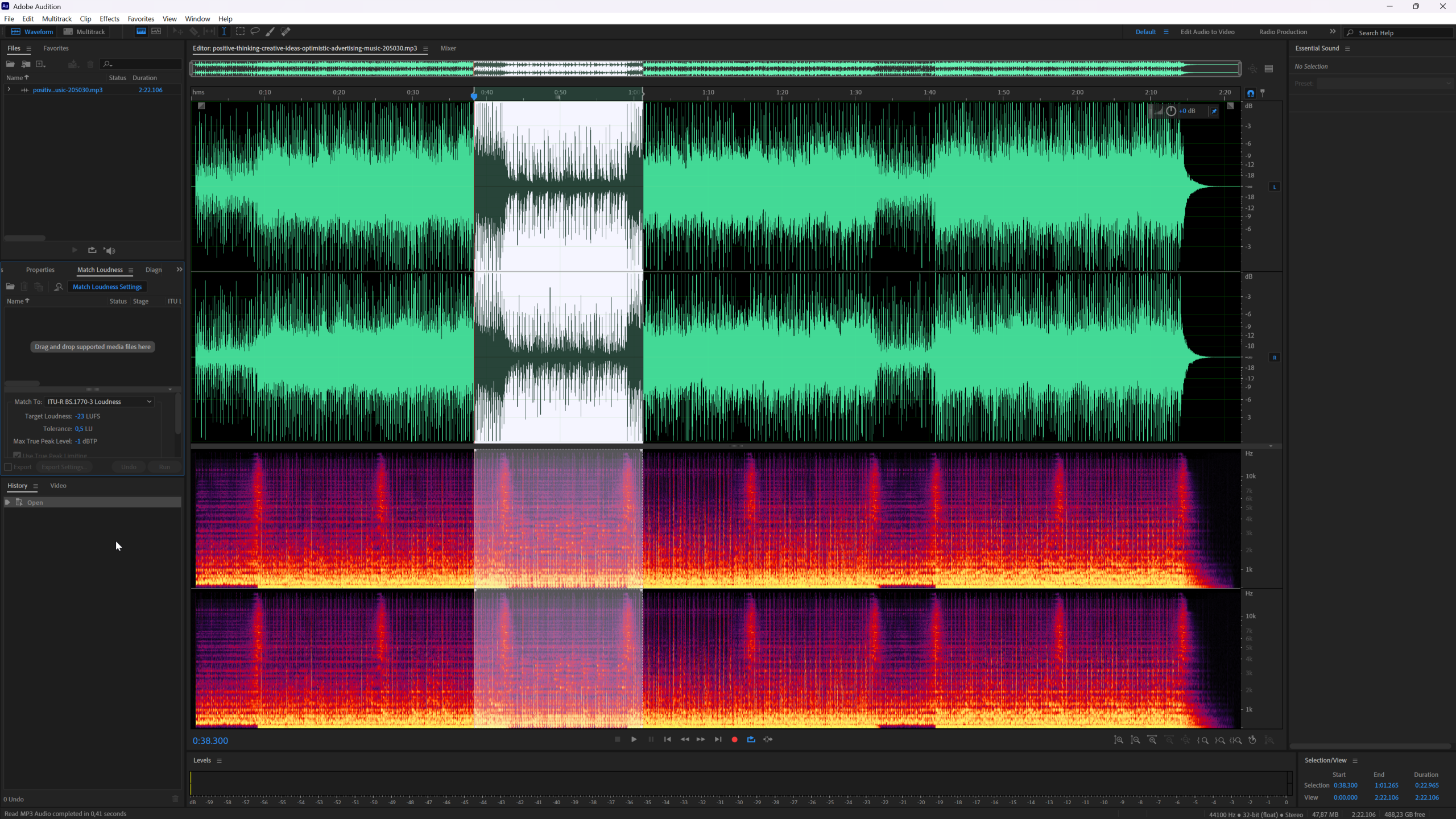Select the Lasso Selection tool
Viewport: 1456px width, 819px height.
coord(255,32)
